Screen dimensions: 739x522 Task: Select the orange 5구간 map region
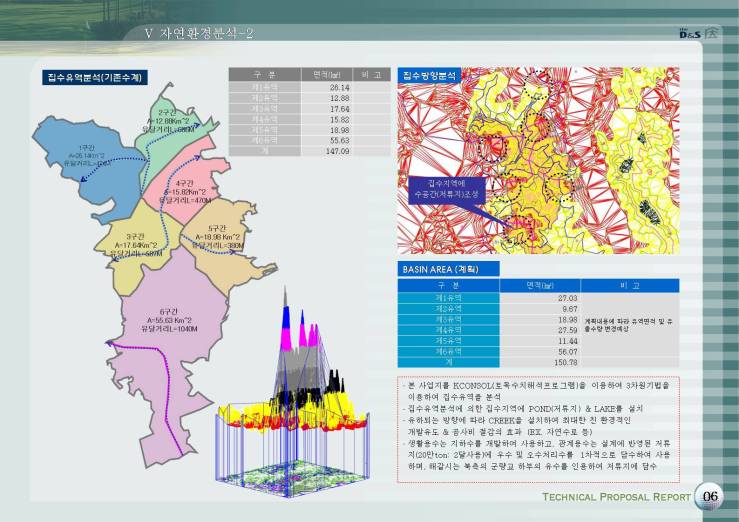tap(220, 240)
